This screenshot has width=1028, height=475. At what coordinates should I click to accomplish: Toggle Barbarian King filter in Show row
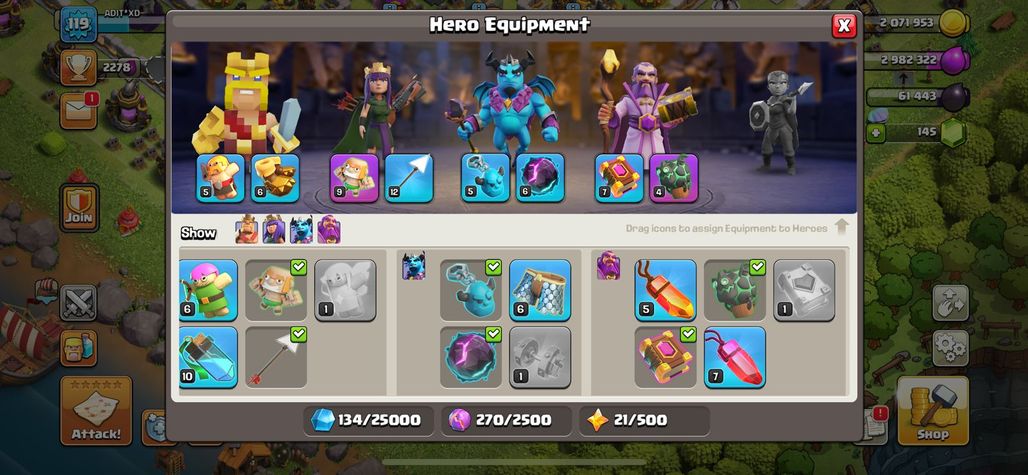coord(247,229)
